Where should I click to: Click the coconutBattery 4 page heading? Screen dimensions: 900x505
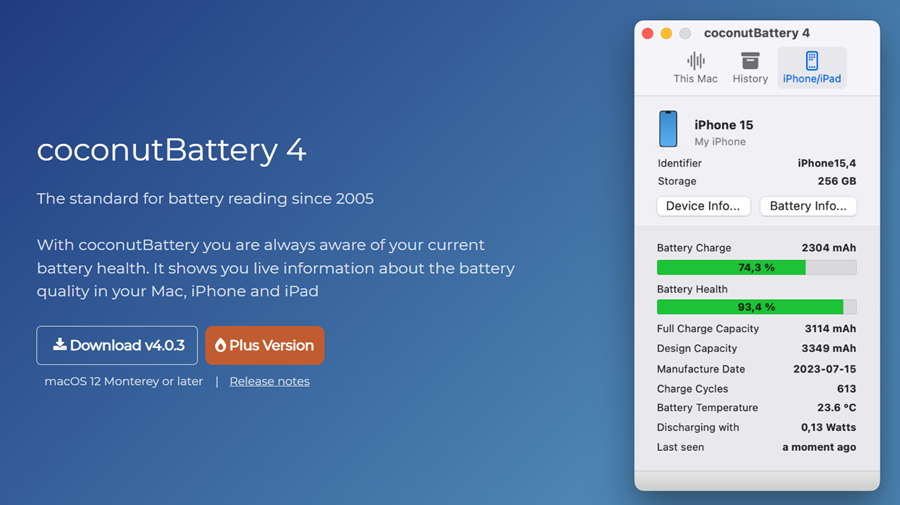172,150
